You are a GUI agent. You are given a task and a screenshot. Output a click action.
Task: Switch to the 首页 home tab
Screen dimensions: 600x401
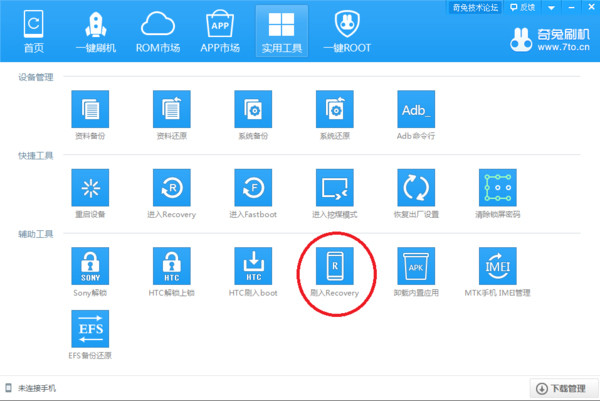[33, 30]
